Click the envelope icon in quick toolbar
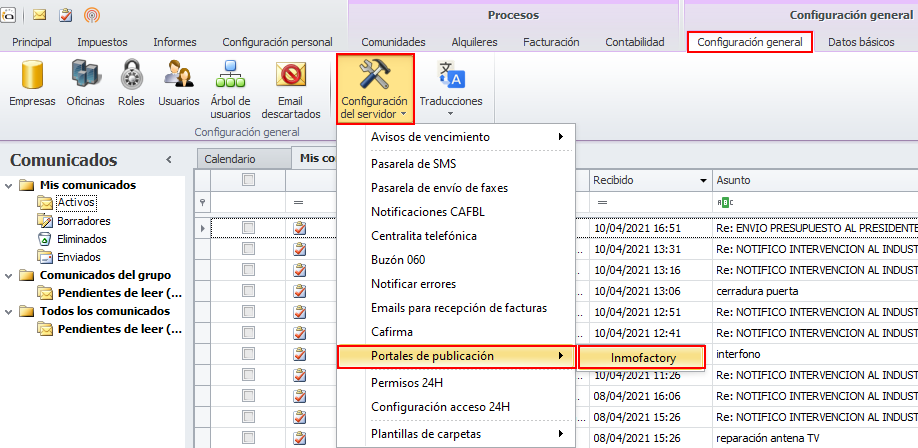The height and width of the screenshot is (448, 918). point(39,15)
